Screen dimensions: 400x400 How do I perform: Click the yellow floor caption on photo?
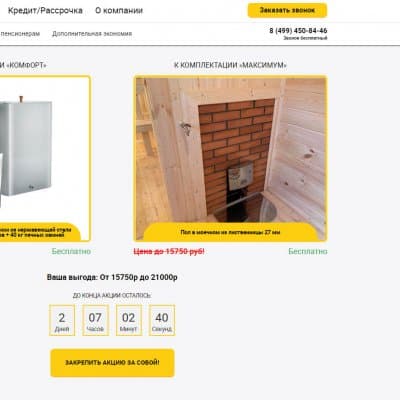[230, 232]
